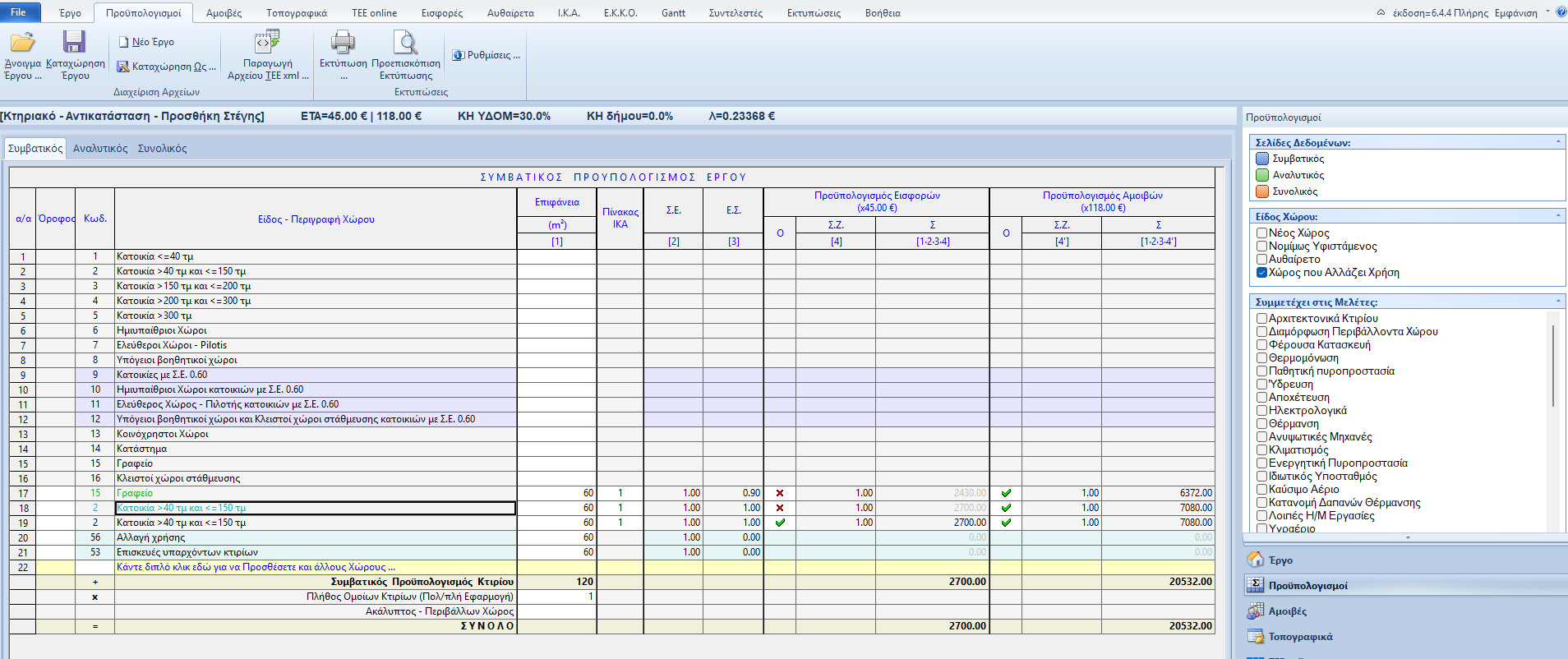
Task: Open Ρυθμίσεις settings in the ribbon
Action: (x=487, y=55)
